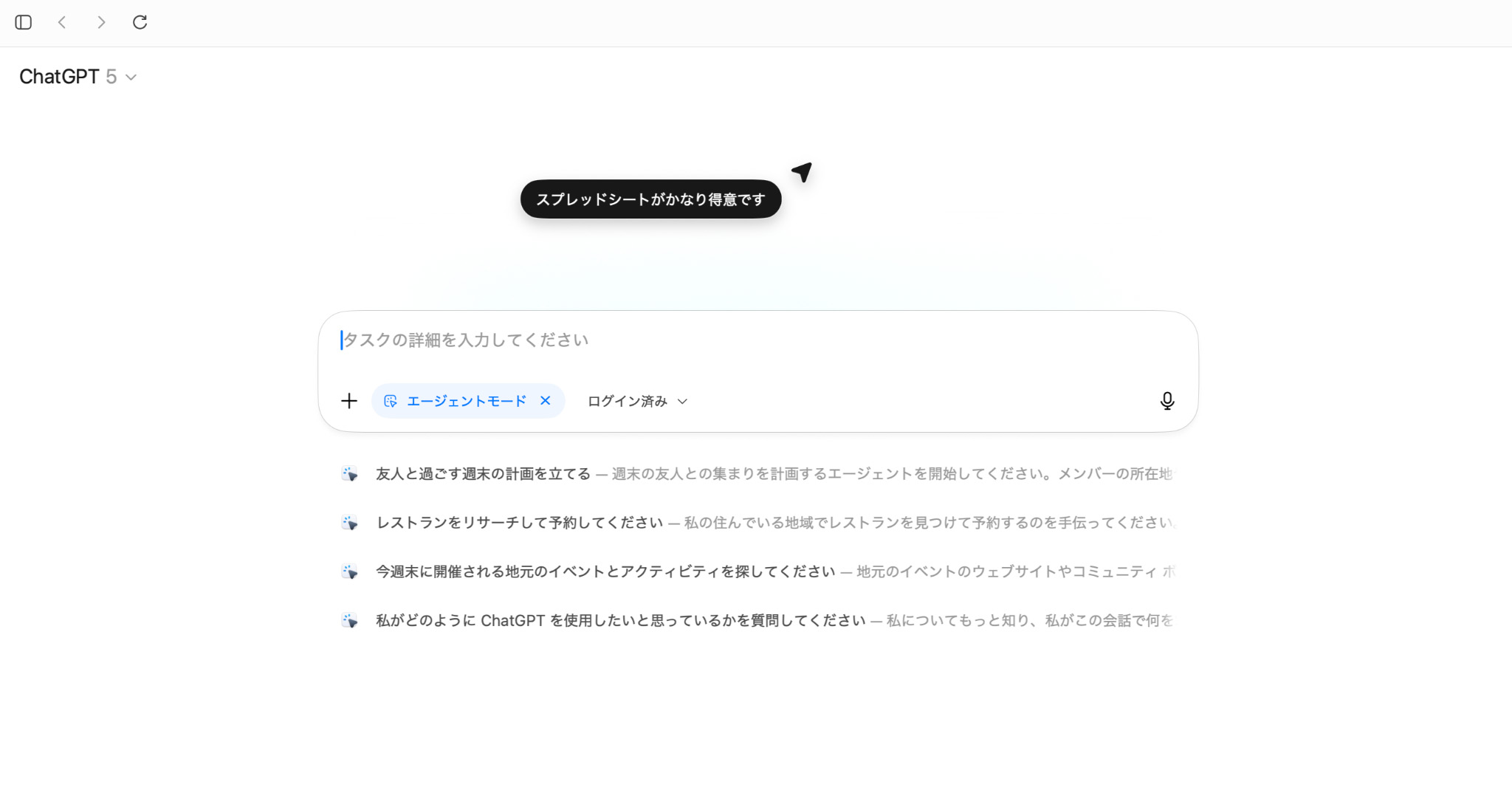The height and width of the screenshot is (807, 1512).
Task: Click the スプレッドシートがかなり得意です bubble
Action: click(x=650, y=199)
